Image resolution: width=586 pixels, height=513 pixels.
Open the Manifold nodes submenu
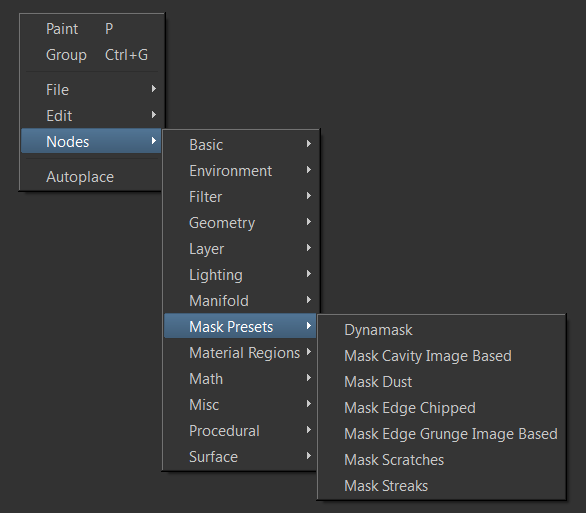click(241, 301)
